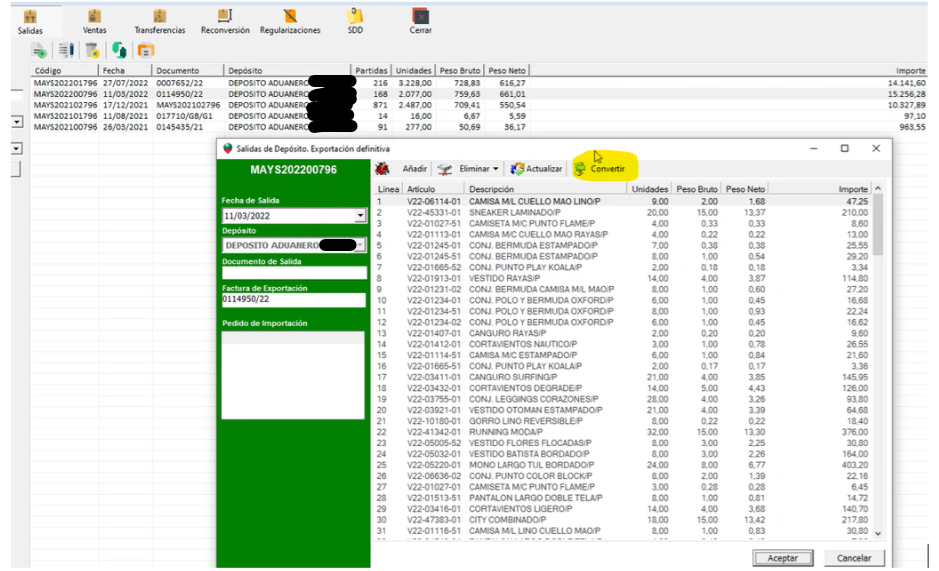The width and height of the screenshot is (939, 571).
Task: Open the Ventas section in the toolbar
Action: click(94, 21)
